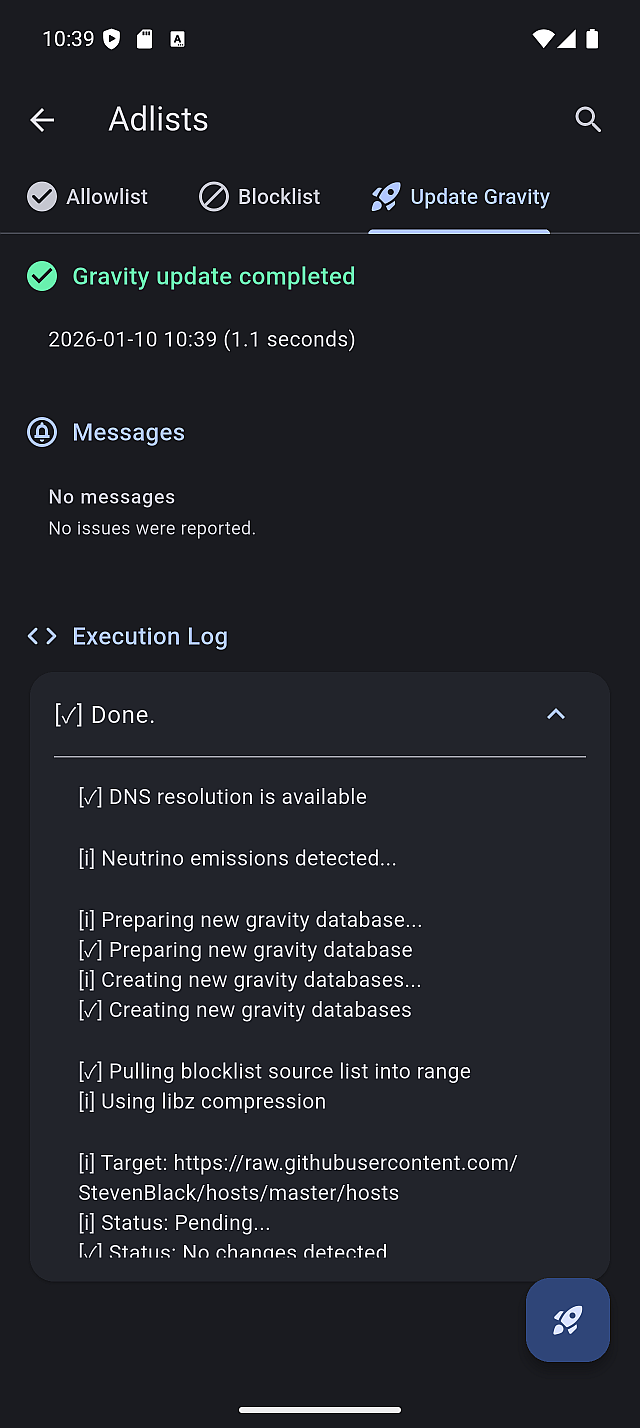
Task: Click the Execution Log code brackets icon
Action: click(42, 636)
